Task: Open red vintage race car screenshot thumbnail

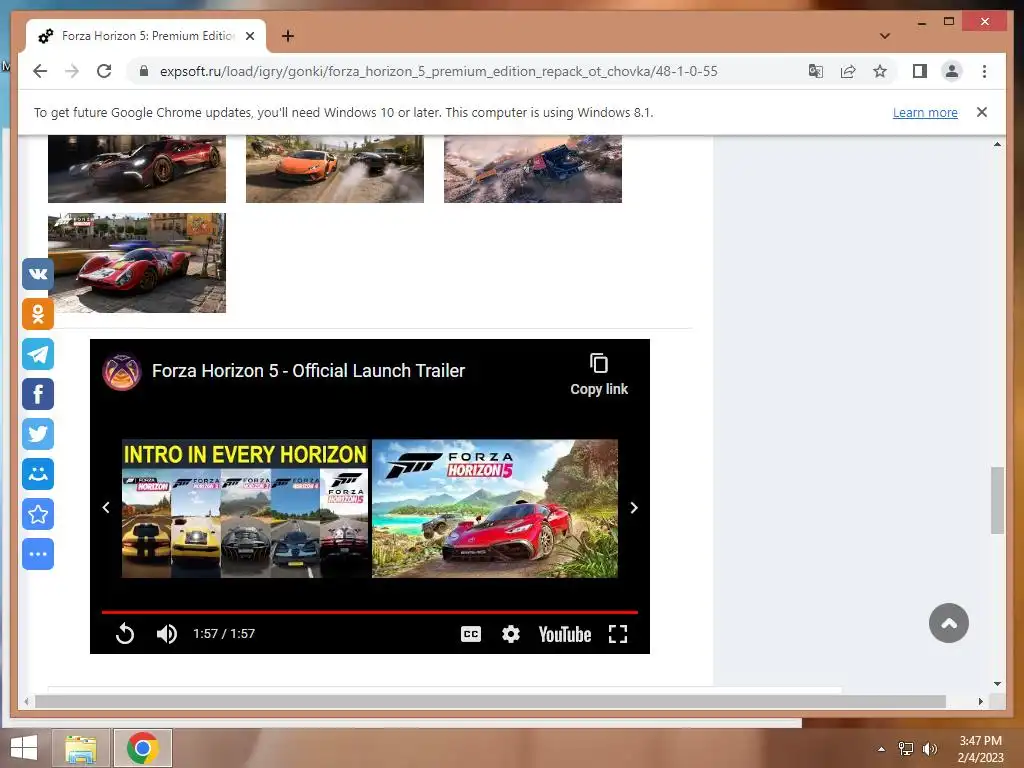Action: pyautogui.click(x=137, y=263)
